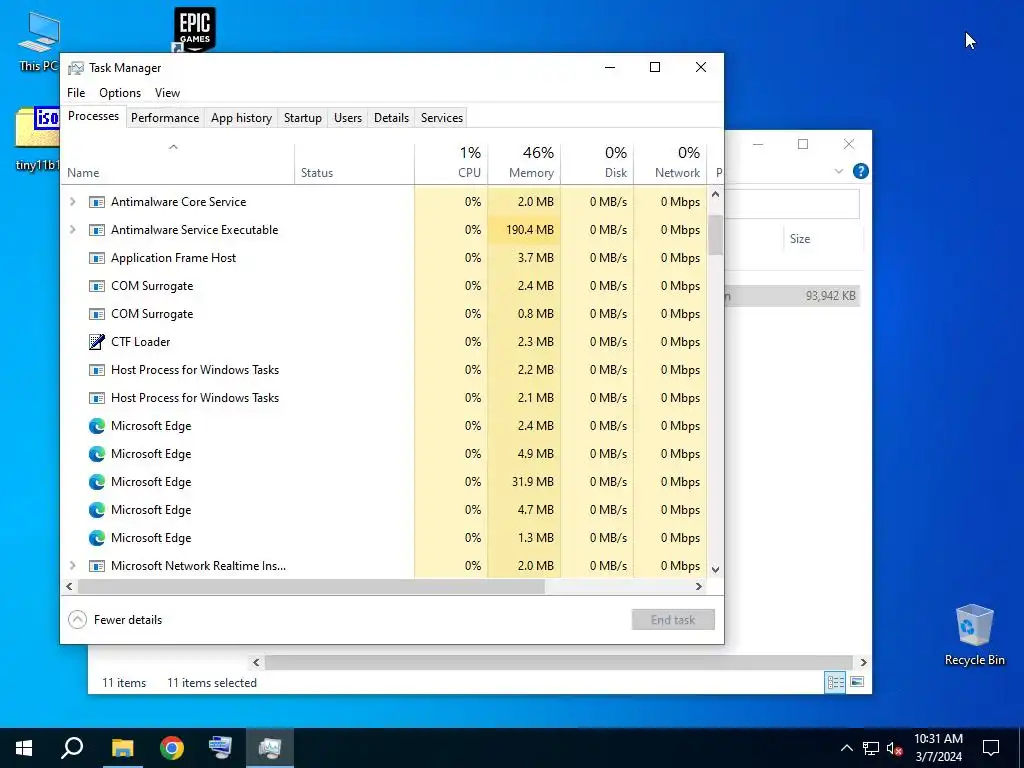Open the View menu in Task Manager
Image resolution: width=1024 pixels, height=768 pixels.
click(167, 93)
